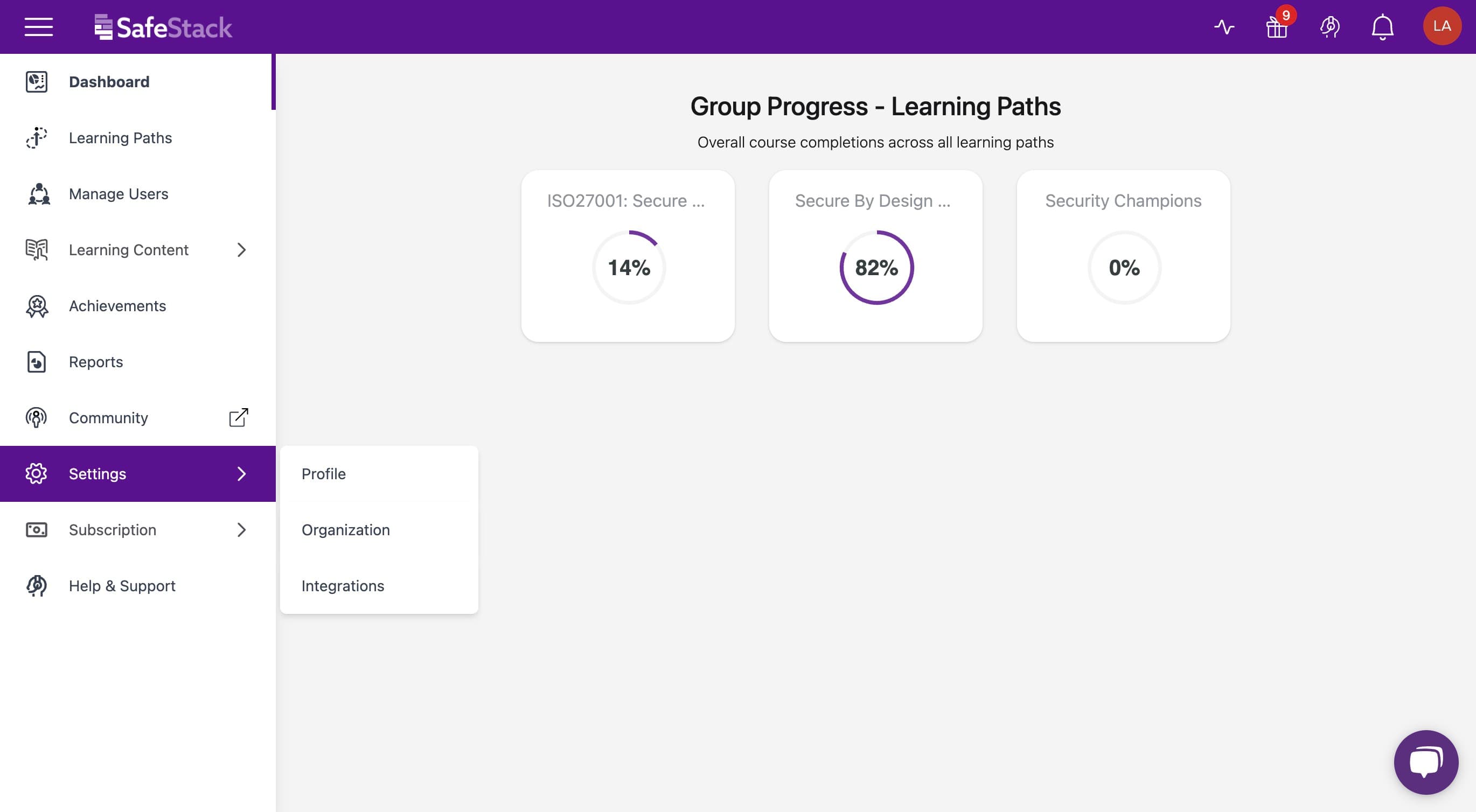Click the Achievements ribbon icon
1476x812 pixels.
click(x=37, y=306)
